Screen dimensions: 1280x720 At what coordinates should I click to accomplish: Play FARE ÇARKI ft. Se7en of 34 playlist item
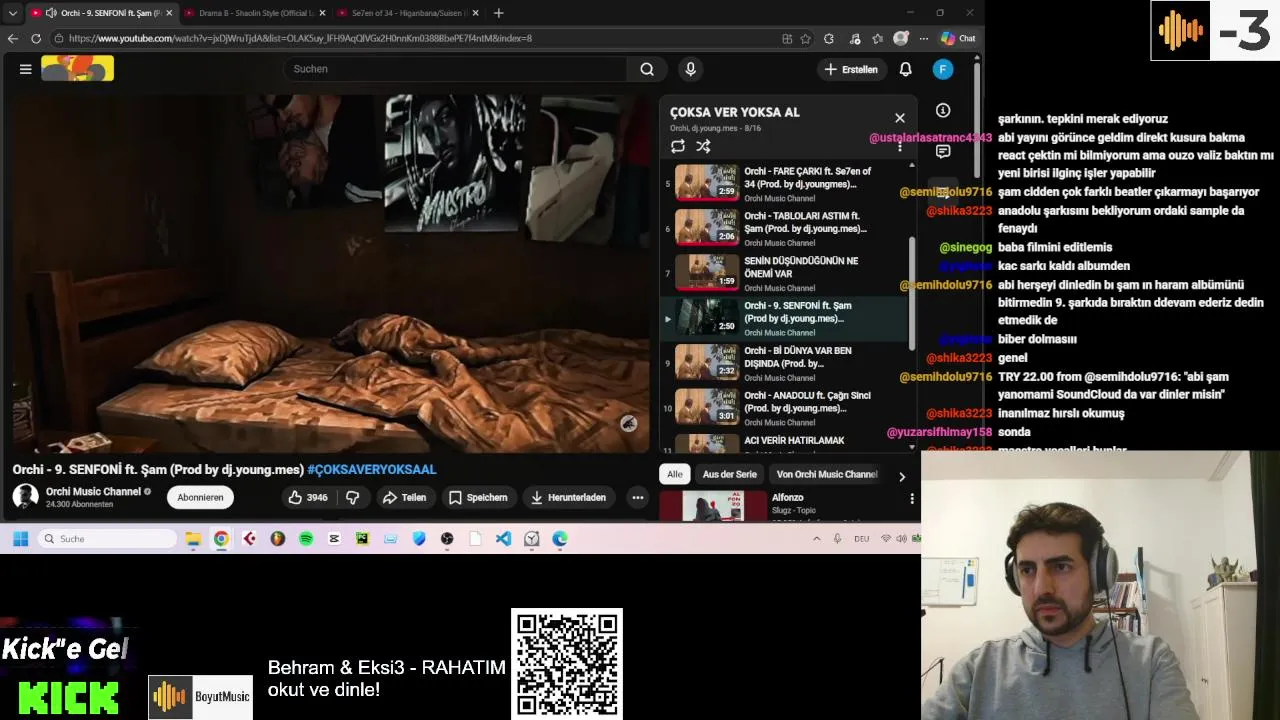coord(785,183)
